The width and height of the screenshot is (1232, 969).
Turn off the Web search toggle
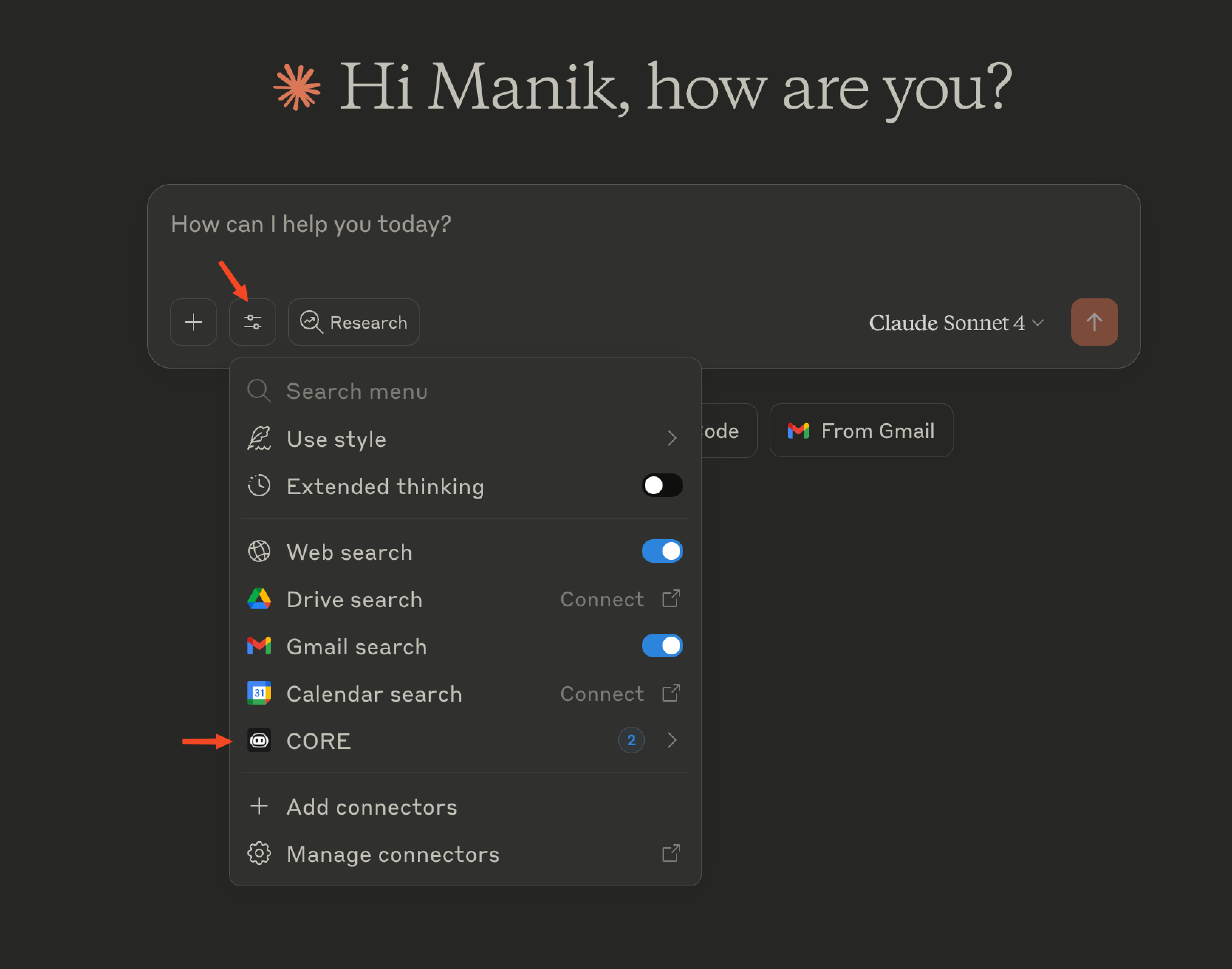coord(662,551)
